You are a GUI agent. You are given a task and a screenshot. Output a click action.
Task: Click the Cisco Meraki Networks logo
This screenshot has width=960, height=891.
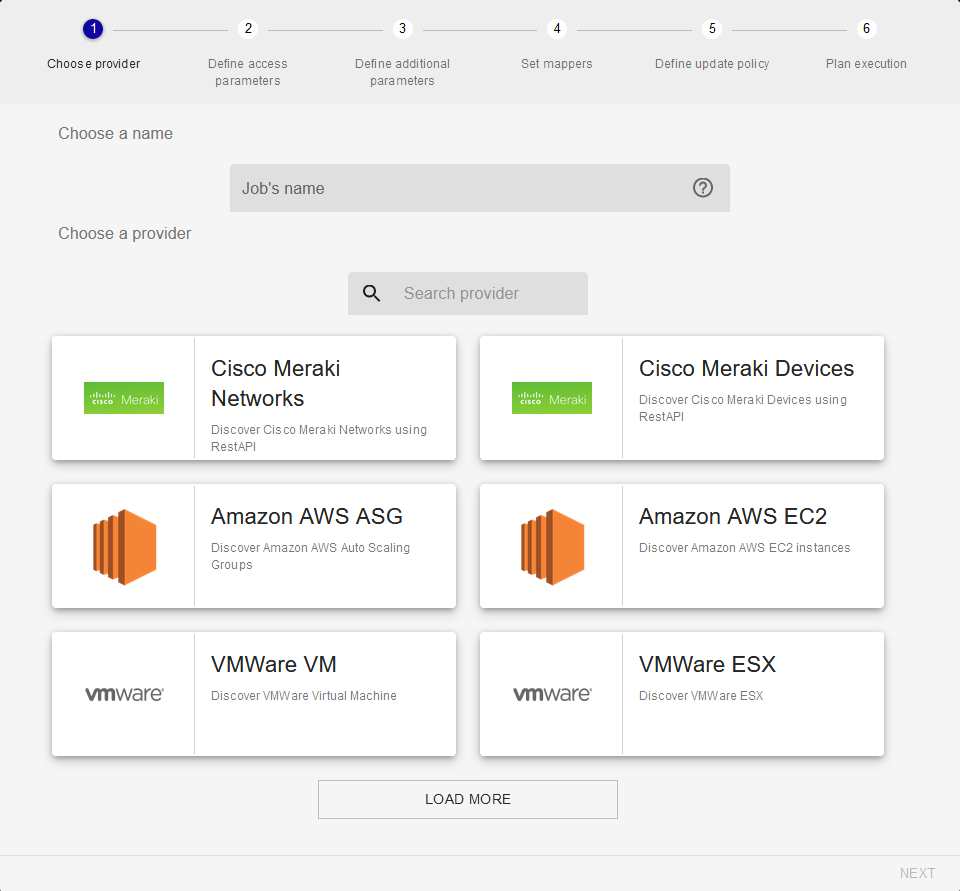[124, 398]
